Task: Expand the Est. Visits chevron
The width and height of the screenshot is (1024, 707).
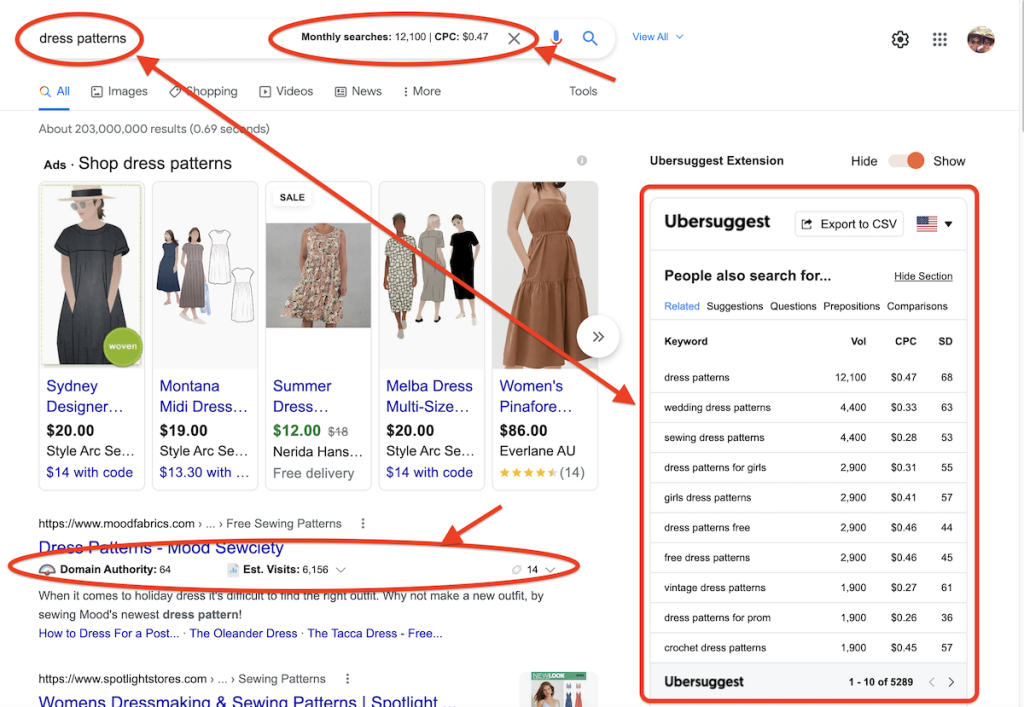Action: 340,569
